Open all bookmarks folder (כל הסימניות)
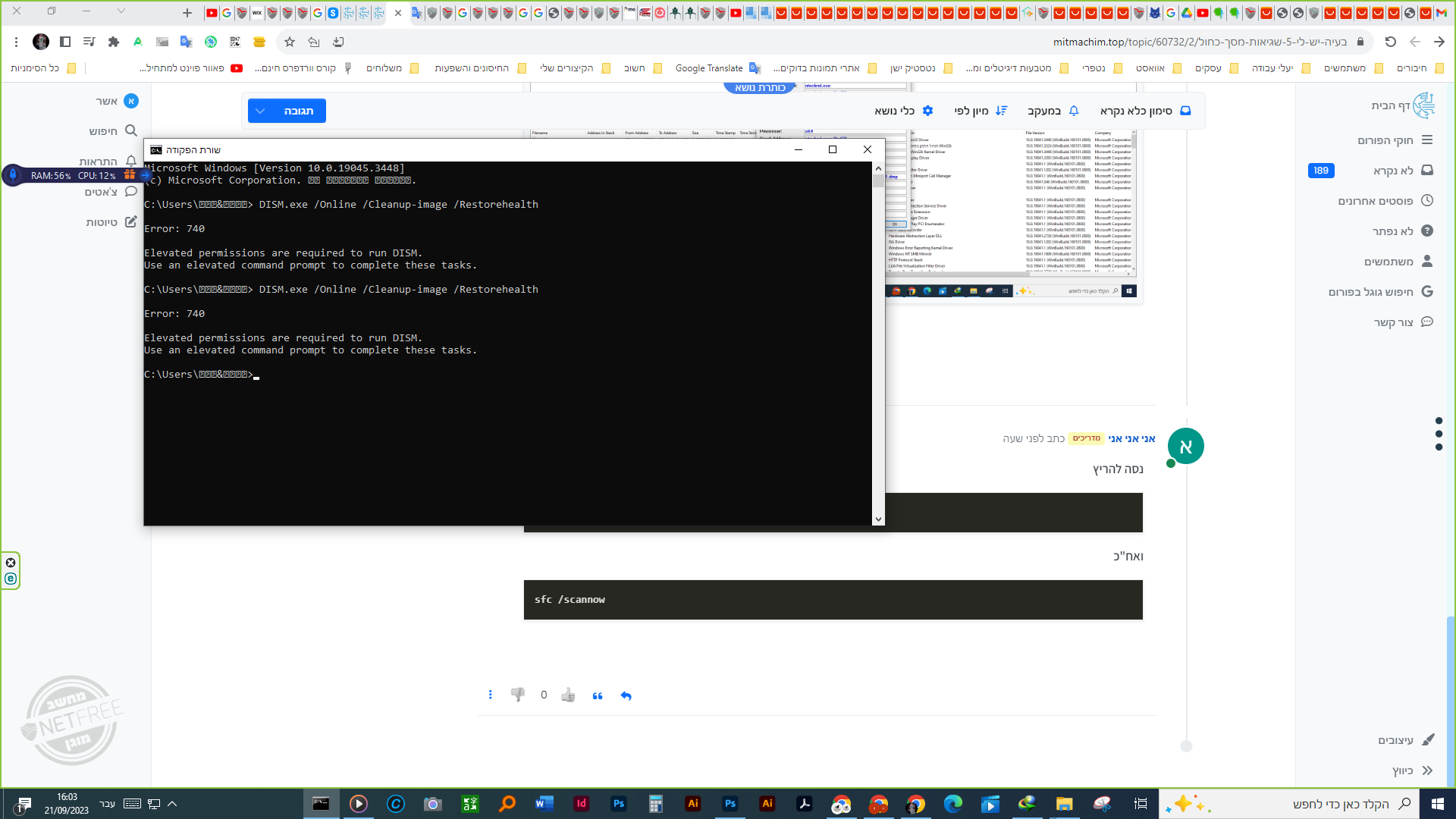Viewport: 1456px width, 819px height. click(x=43, y=68)
